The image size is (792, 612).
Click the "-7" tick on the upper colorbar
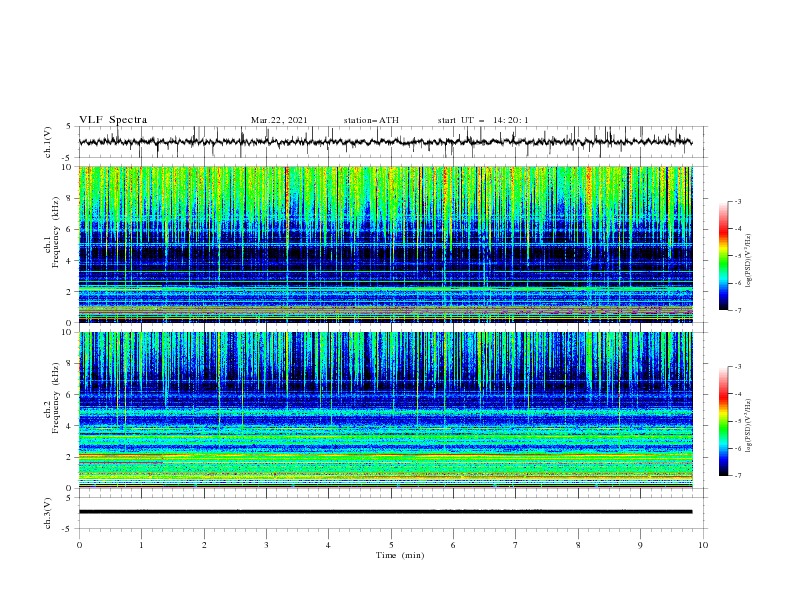coord(738,310)
